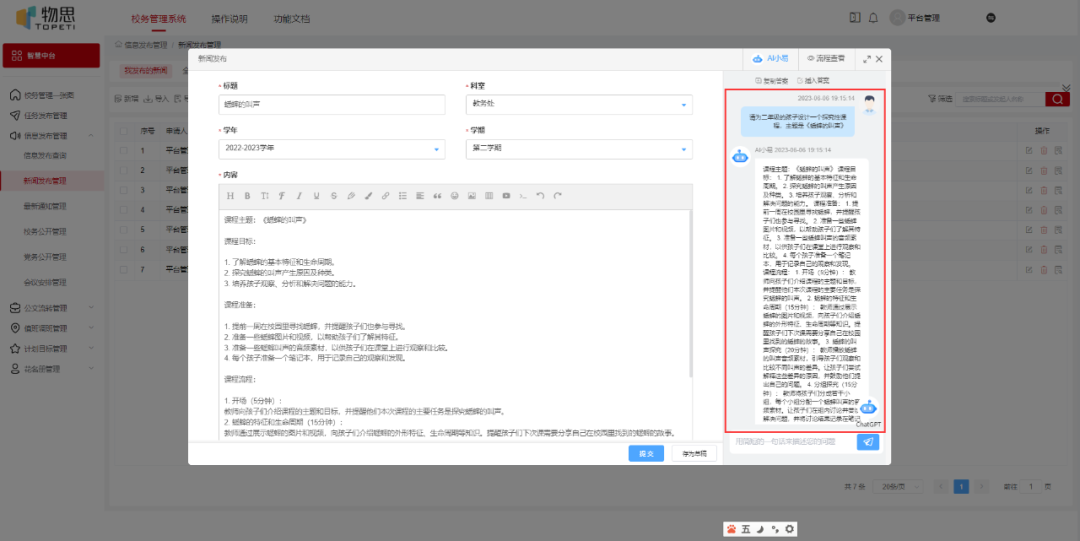The height and width of the screenshot is (541, 1080).
Task: Apply bold formatting in the editor toolbar
Action: tap(248, 195)
